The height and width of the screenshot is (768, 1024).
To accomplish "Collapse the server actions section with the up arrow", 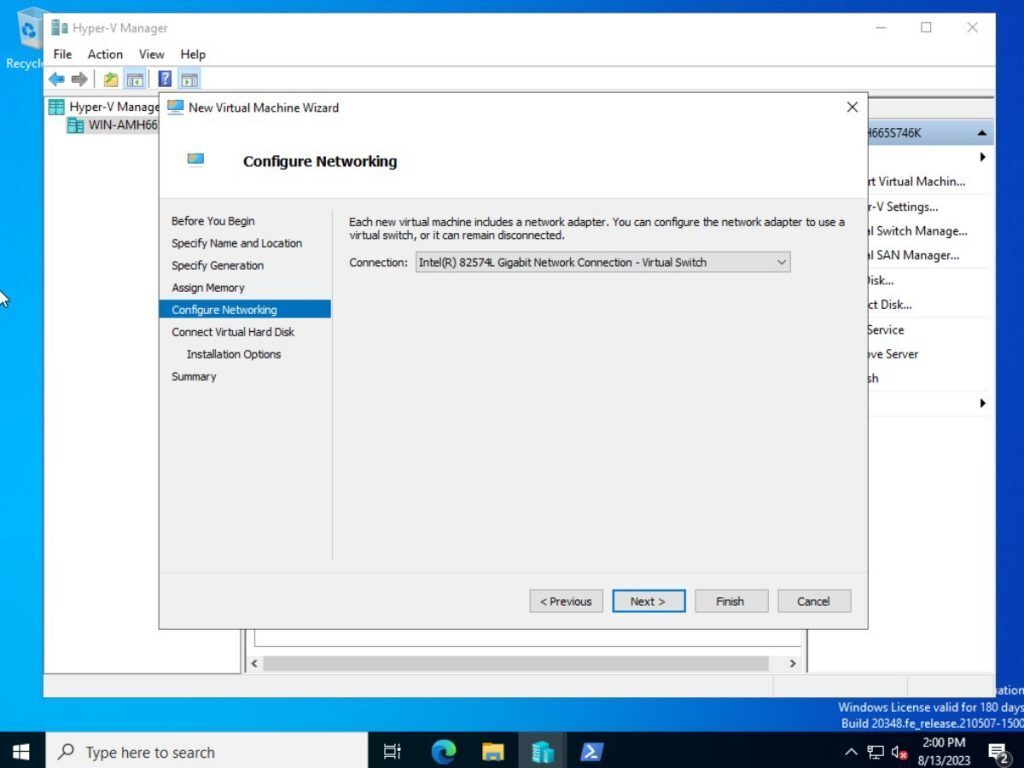I will [x=980, y=131].
